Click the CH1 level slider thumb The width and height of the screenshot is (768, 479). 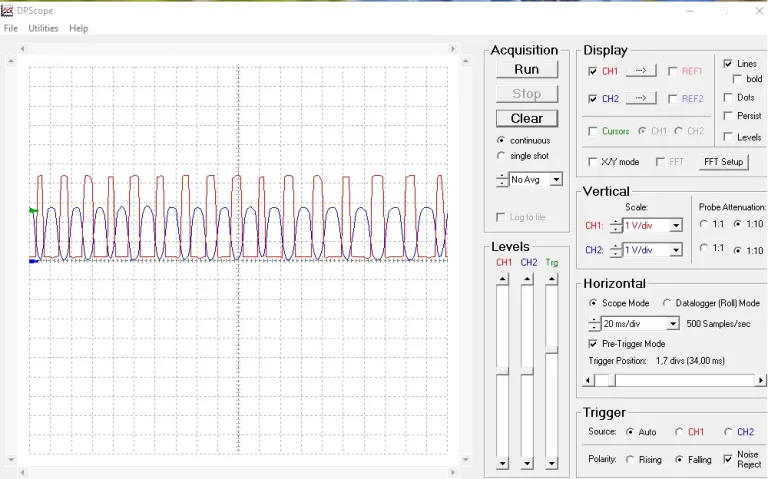503,371
